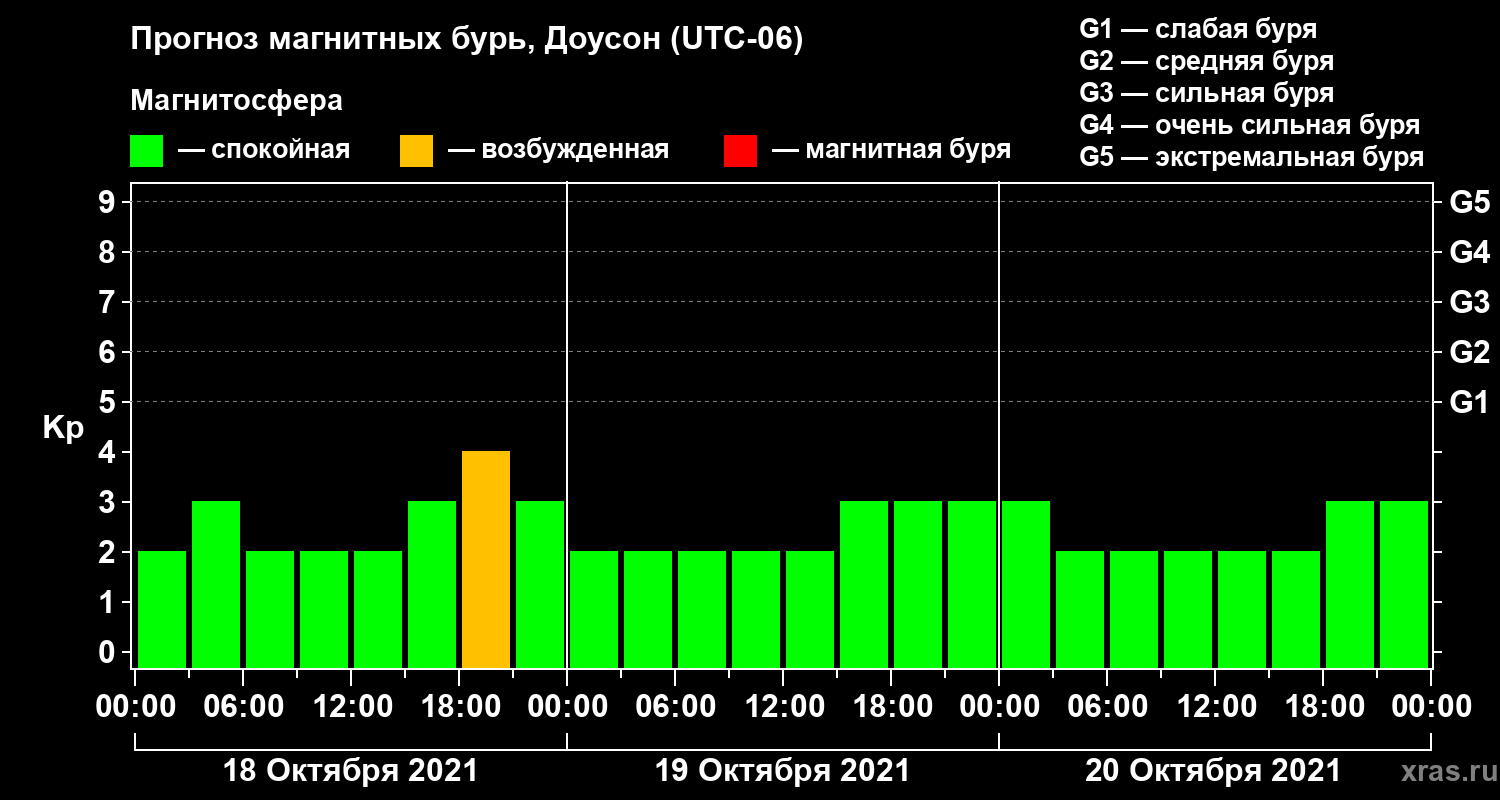Click the Kp value 5 on left axis
1500x800 pixels.
[x=109, y=403]
